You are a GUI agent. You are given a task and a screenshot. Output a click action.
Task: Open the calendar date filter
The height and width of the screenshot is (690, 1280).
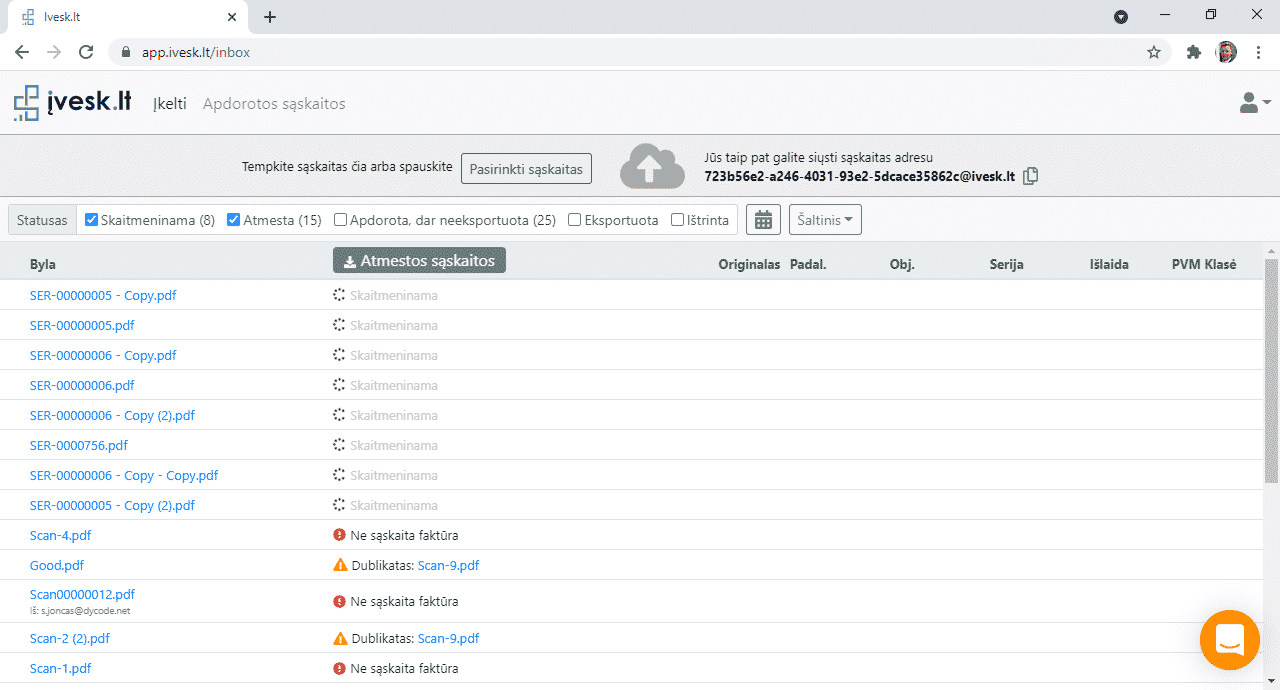pos(763,220)
